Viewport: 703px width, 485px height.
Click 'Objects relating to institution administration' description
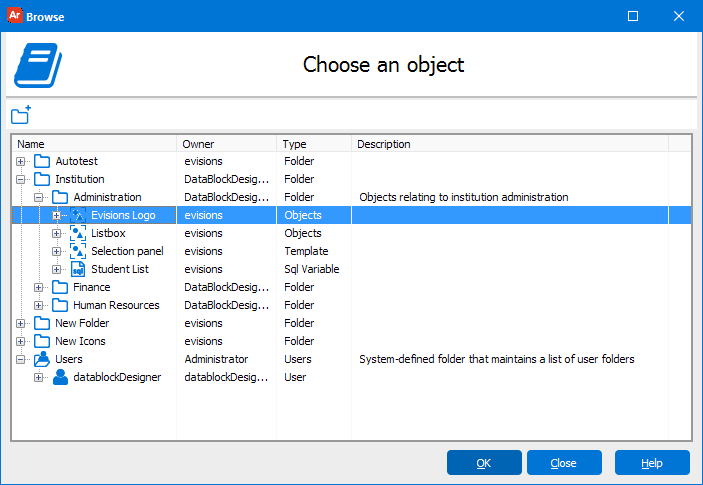click(464, 197)
